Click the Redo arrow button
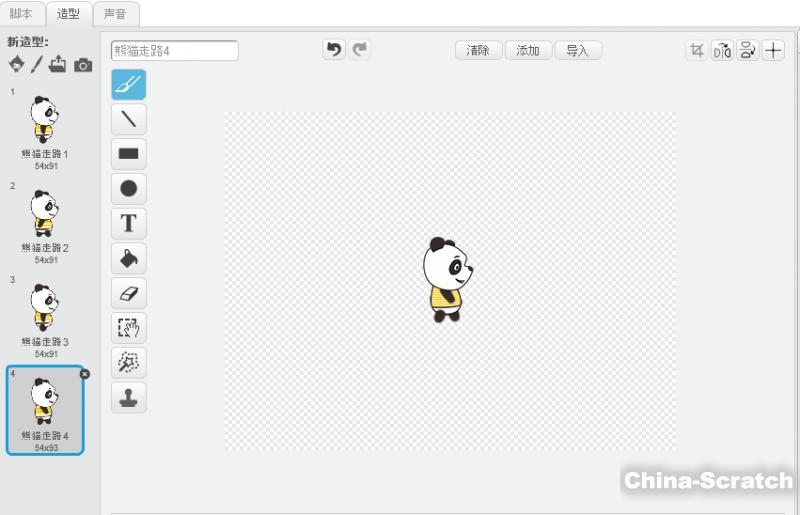 360,50
